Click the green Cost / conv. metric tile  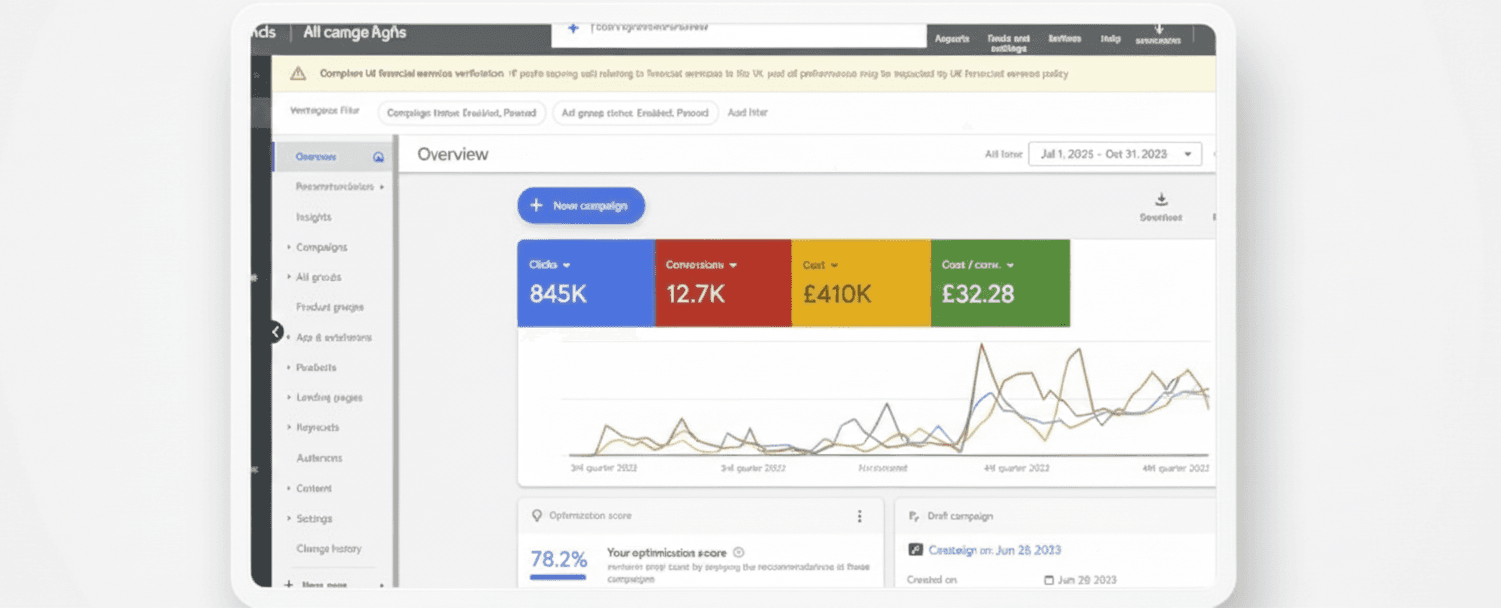999,283
